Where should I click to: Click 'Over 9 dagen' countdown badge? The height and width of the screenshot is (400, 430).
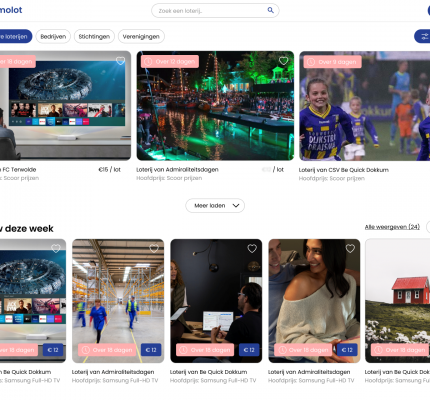point(333,62)
